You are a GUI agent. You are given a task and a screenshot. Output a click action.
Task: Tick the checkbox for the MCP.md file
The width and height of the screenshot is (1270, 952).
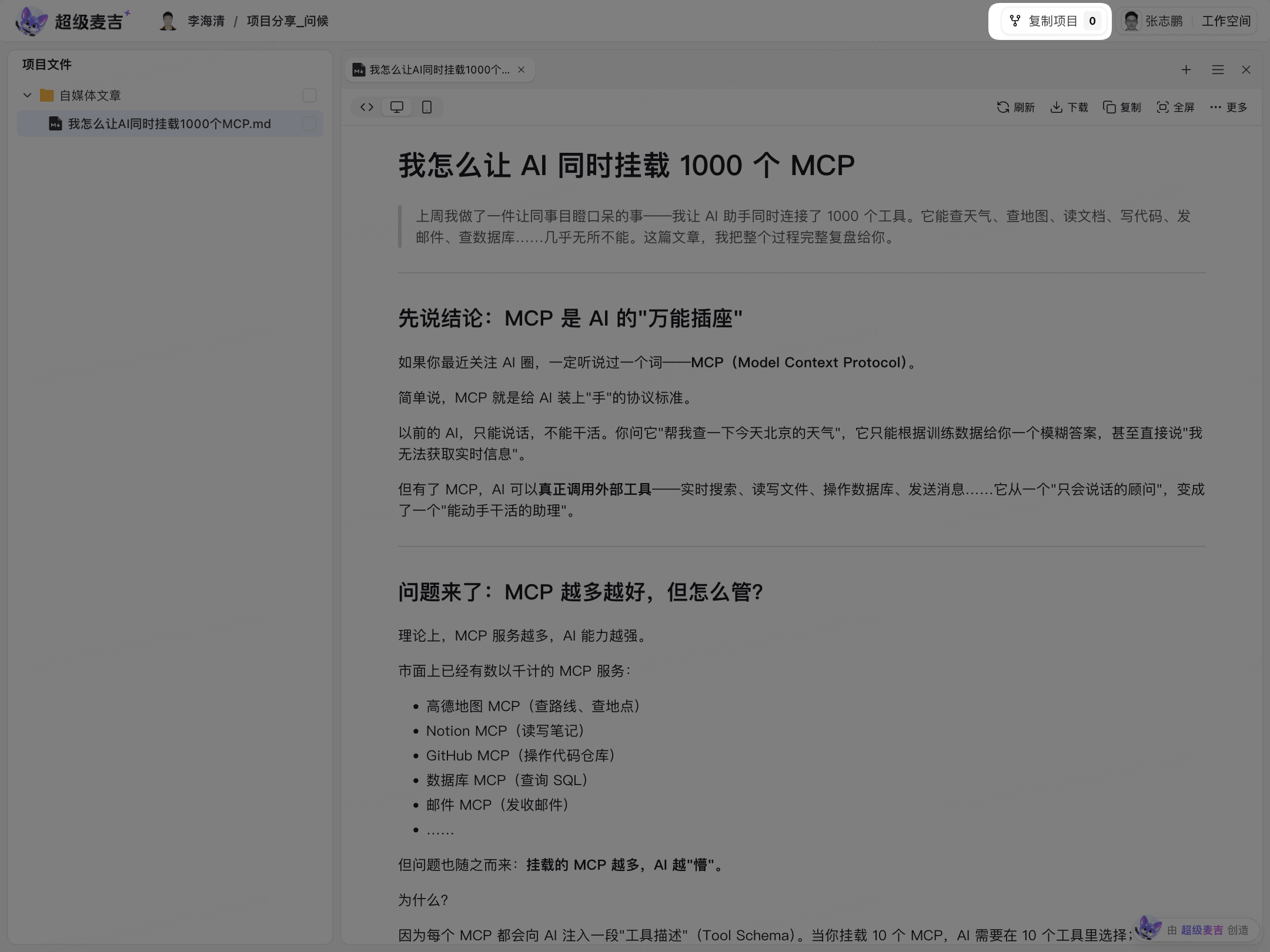[309, 123]
